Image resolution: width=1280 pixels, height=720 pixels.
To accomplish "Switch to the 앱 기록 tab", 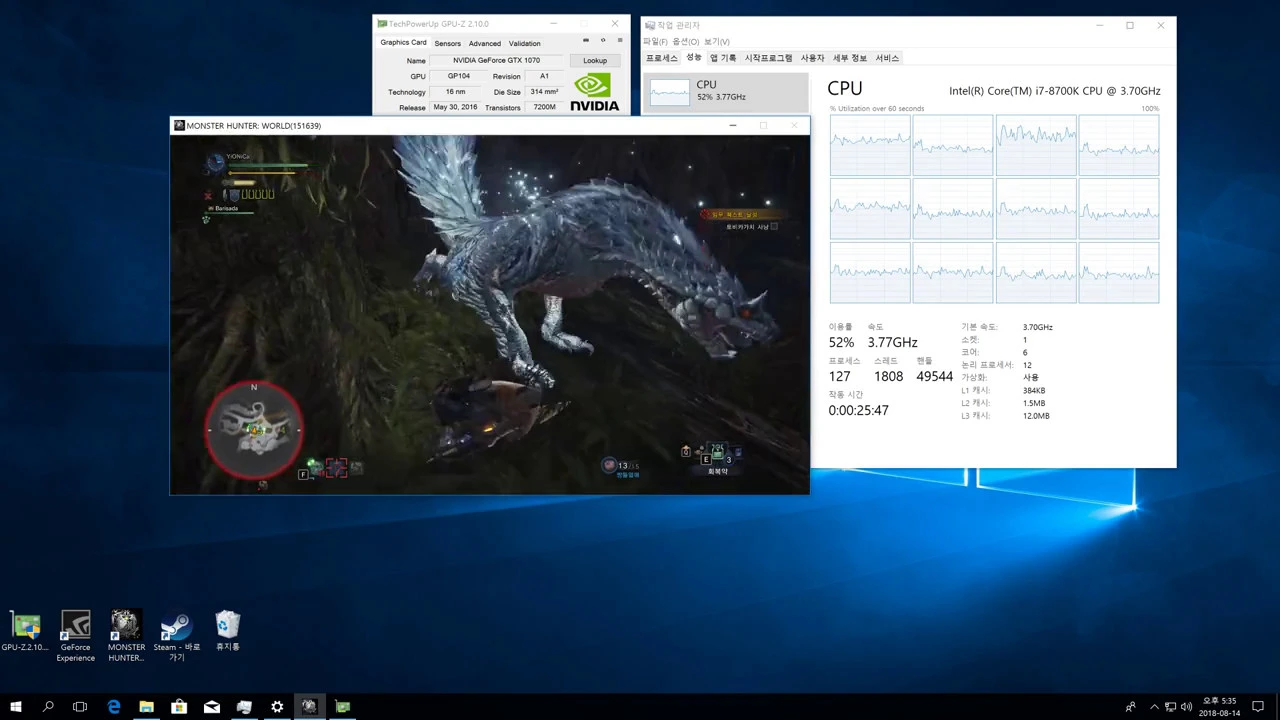I will click(723, 58).
